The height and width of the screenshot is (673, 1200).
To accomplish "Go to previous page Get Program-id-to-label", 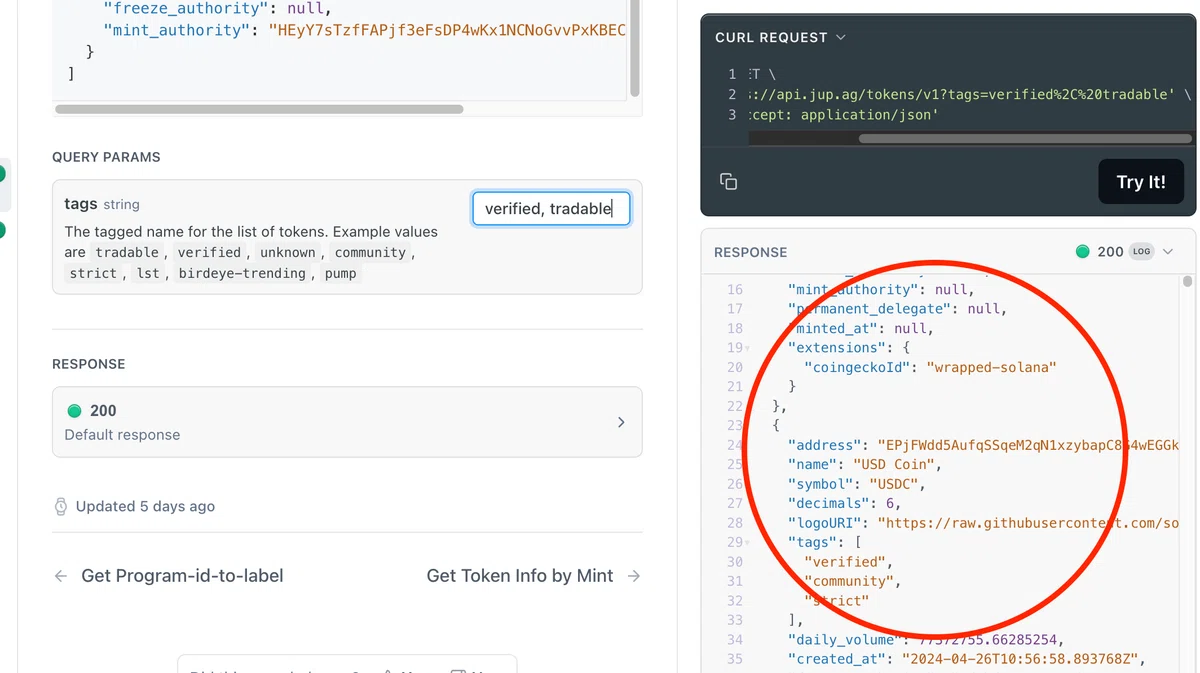I will point(169,576).
